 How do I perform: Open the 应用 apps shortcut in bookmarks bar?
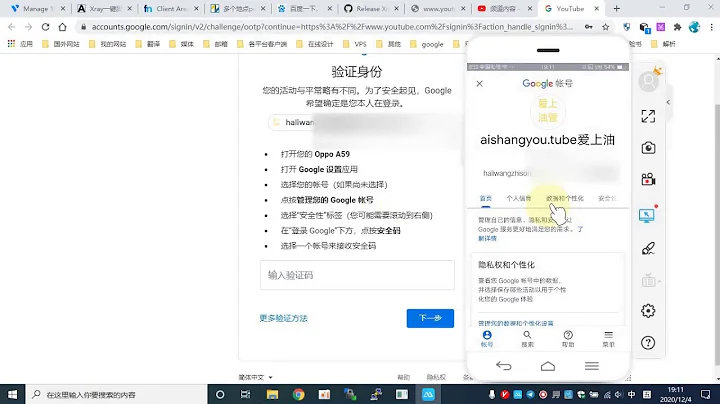tap(20, 44)
